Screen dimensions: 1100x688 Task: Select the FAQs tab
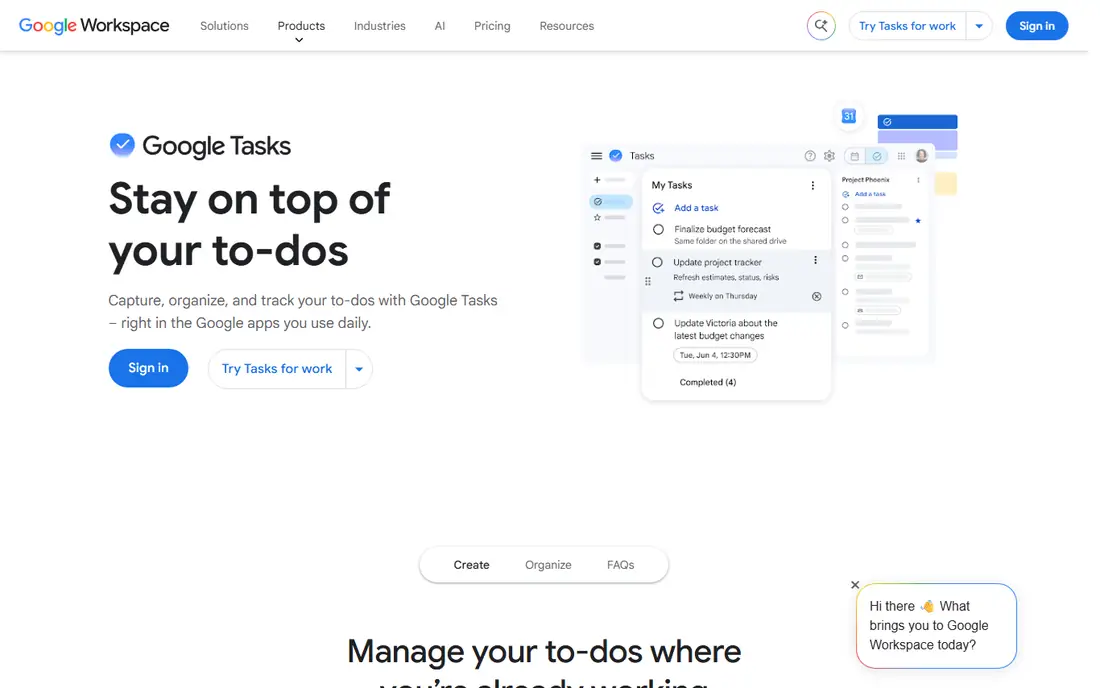(x=621, y=565)
